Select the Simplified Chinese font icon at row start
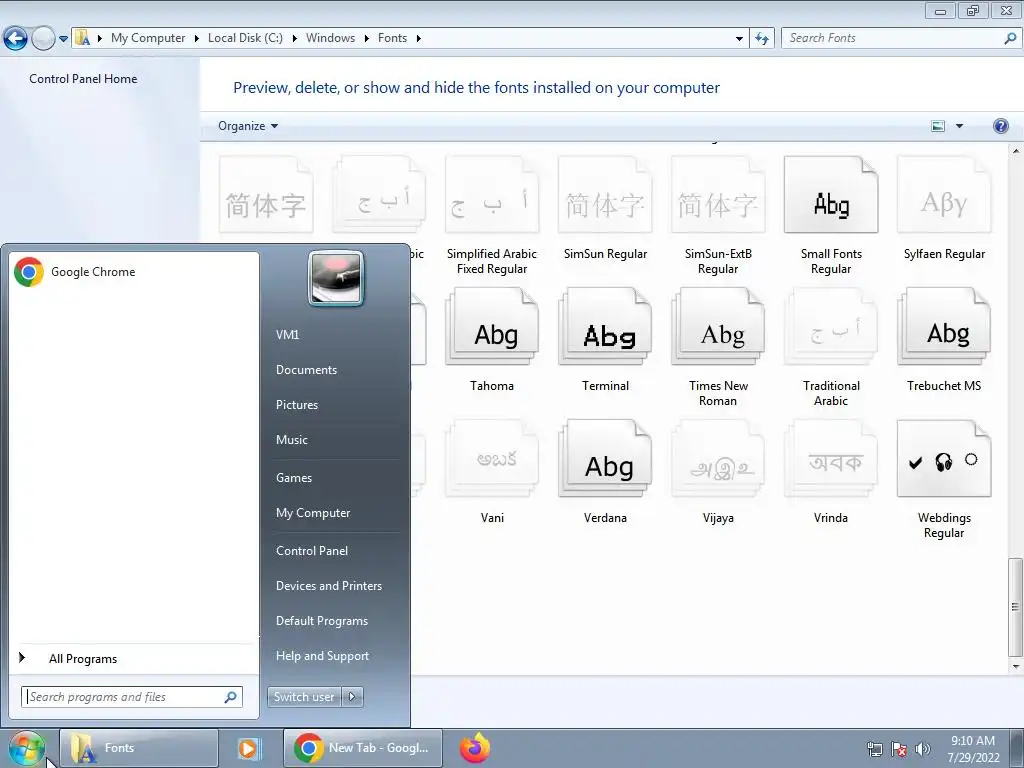The image size is (1024, 768). (266, 195)
